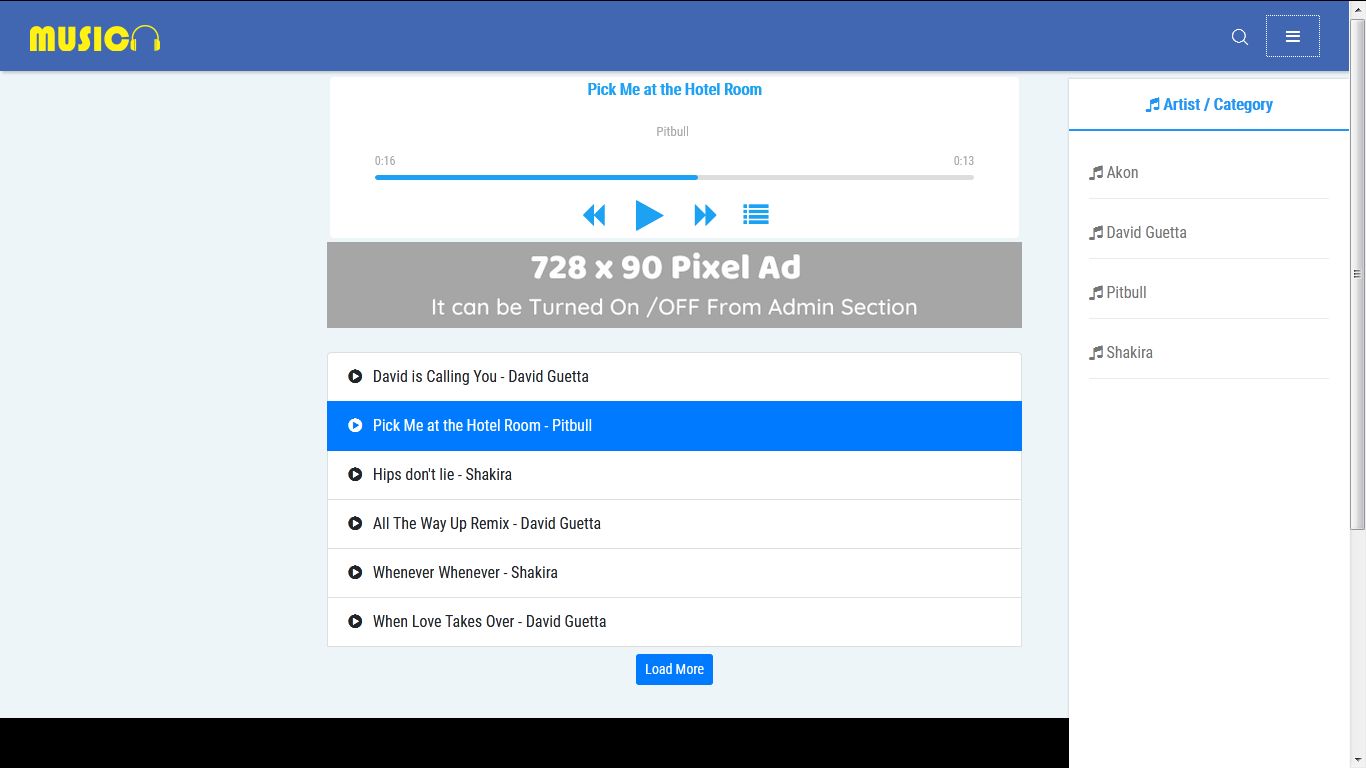Open the hamburger menu button
The height and width of the screenshot is (768, 1366).
[1293, 37]
